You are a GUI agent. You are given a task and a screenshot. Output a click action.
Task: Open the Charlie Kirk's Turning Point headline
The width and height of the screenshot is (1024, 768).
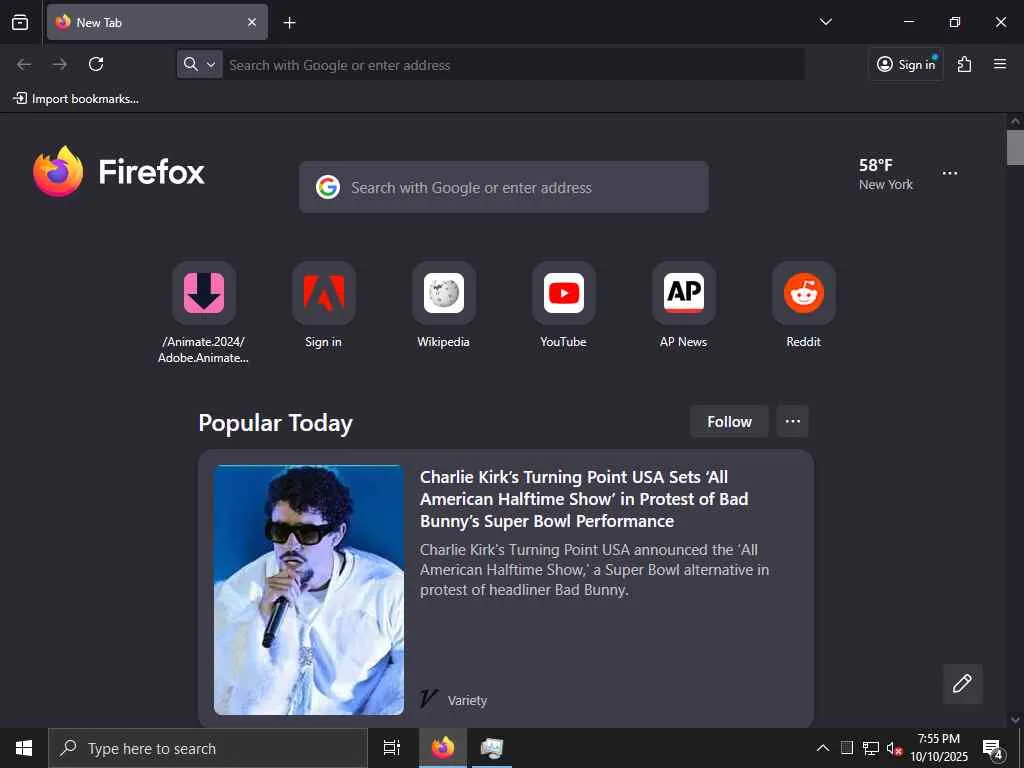tap(583, 499)
